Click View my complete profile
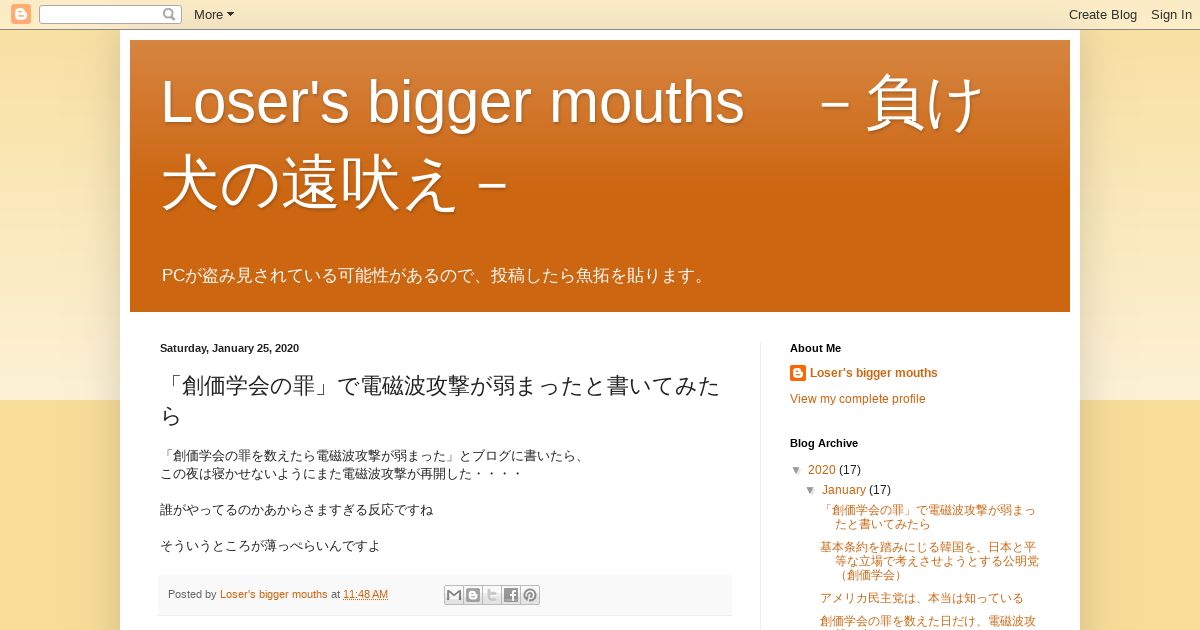This screenshot has width=1200, height=630. [x=858, y=399]
